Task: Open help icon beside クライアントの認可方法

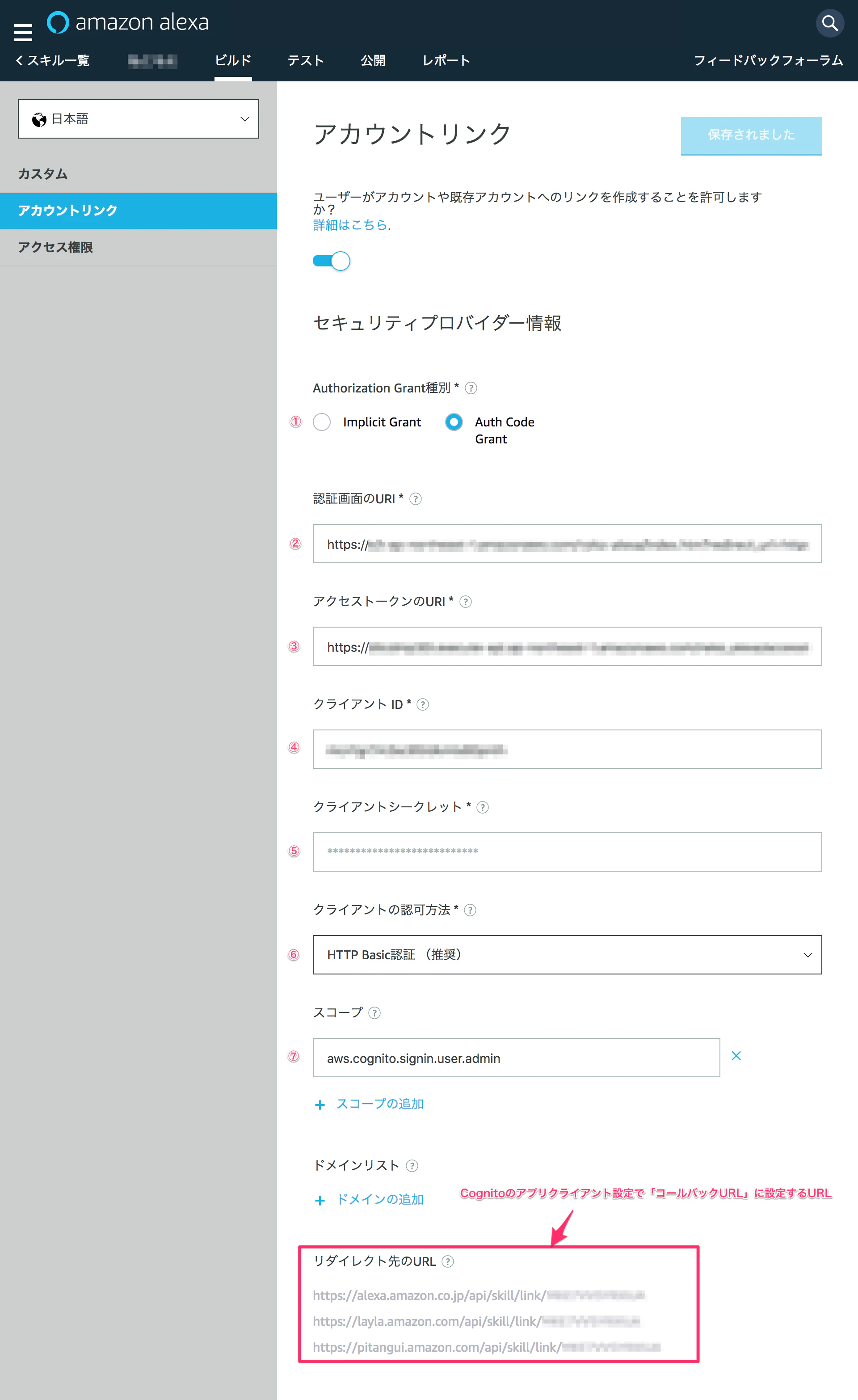Action: pos(470,910)
